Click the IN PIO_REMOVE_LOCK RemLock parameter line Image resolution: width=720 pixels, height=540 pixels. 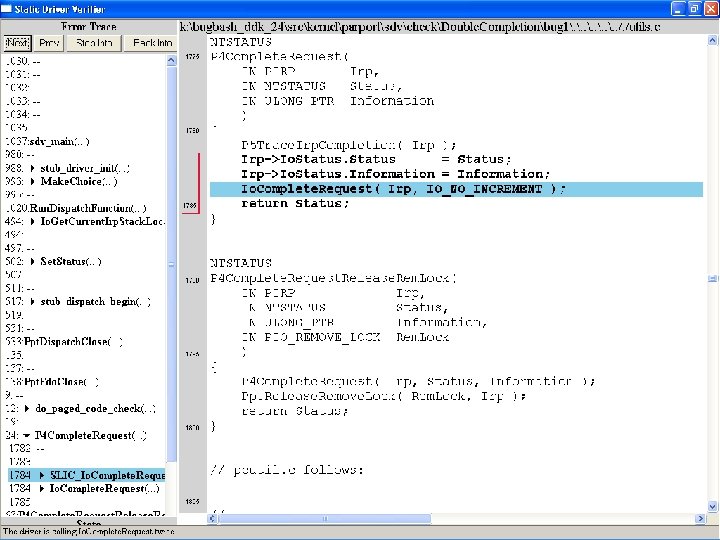point(345,338)
